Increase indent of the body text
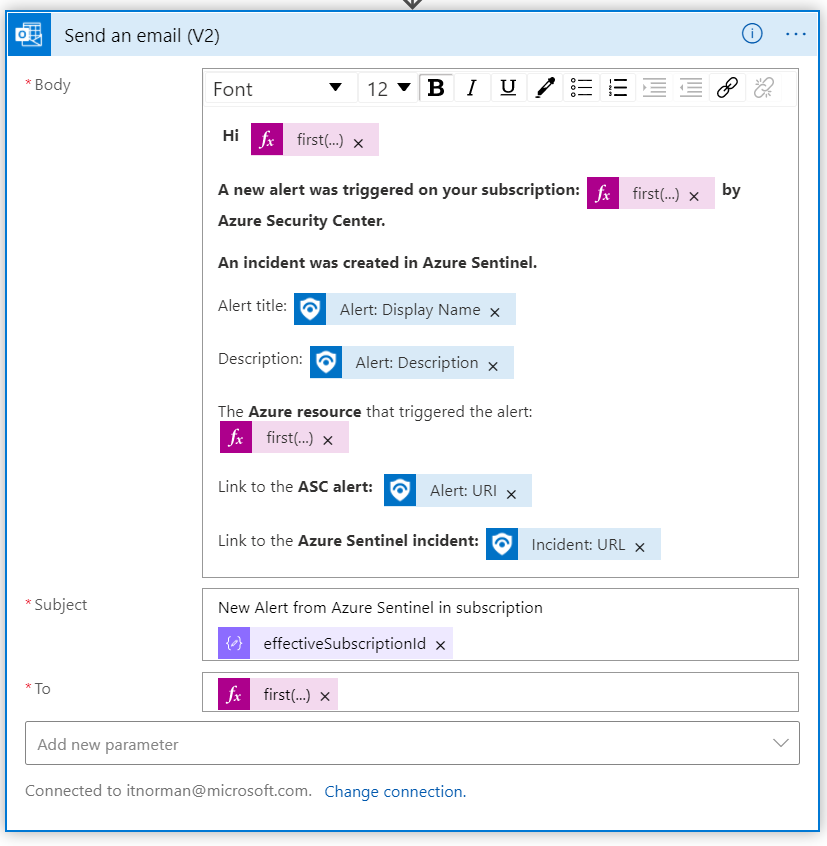This screenshot has height=846, width=827. 654,87
